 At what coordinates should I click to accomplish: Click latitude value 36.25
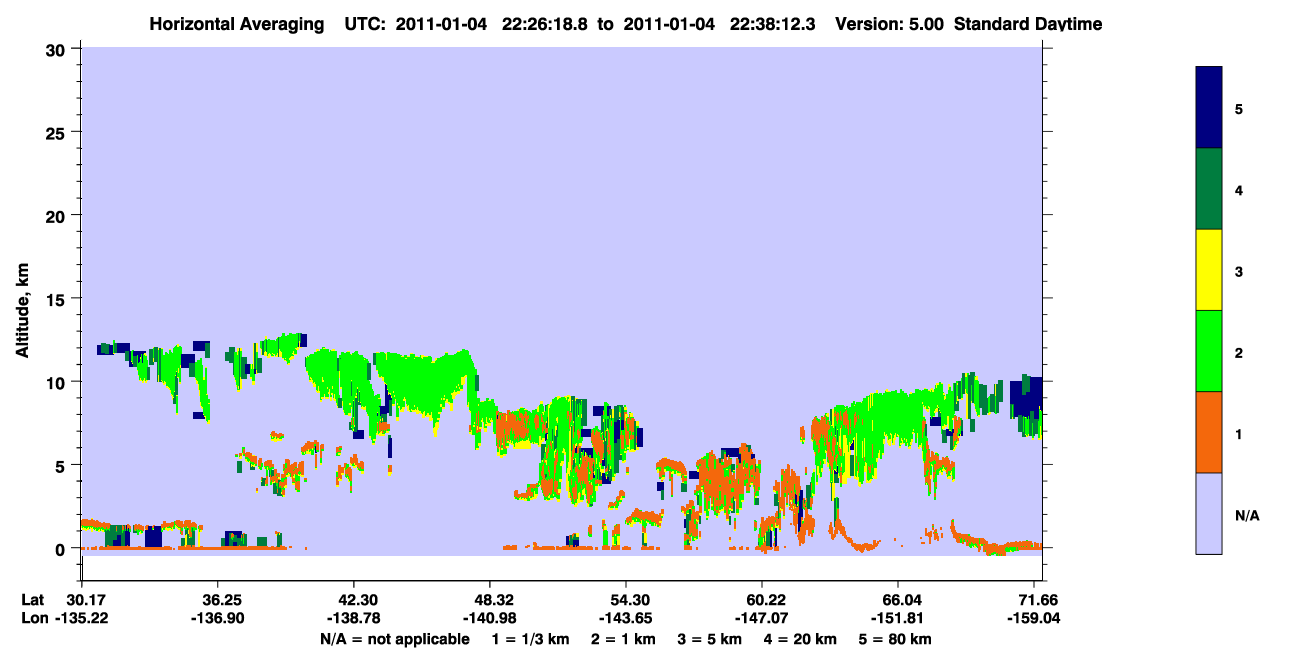[x=218, y=600]
